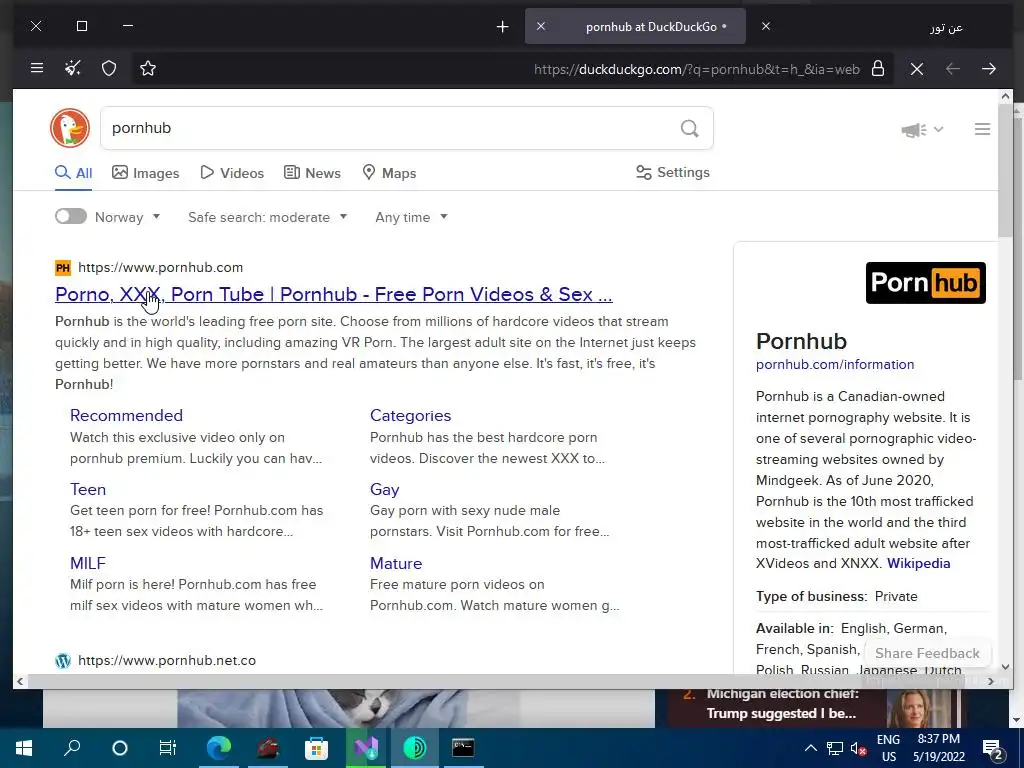
Task: Click the info panel logo image
Action: point(925,283)
